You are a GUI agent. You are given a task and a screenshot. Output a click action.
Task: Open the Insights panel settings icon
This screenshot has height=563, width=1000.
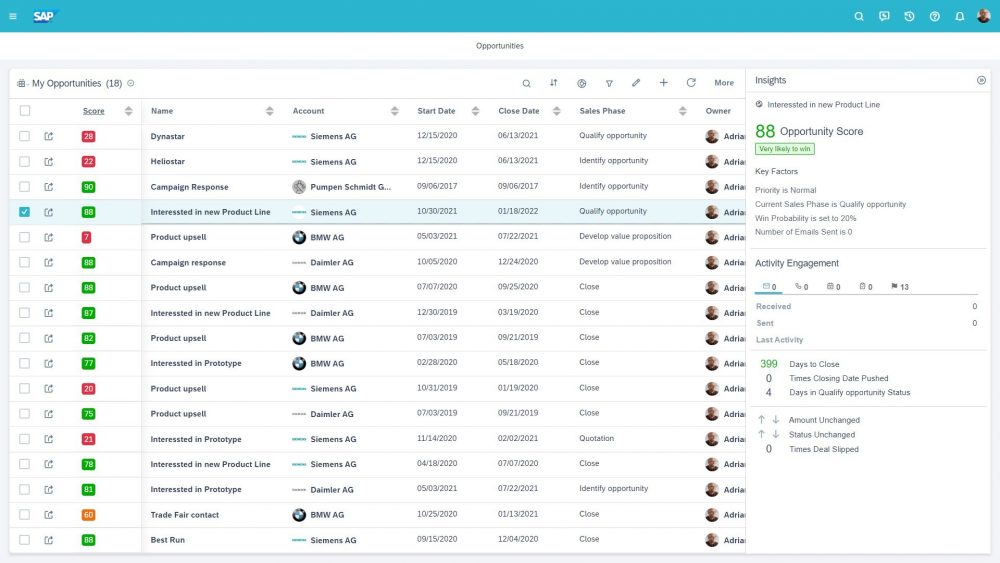[981, 80]
